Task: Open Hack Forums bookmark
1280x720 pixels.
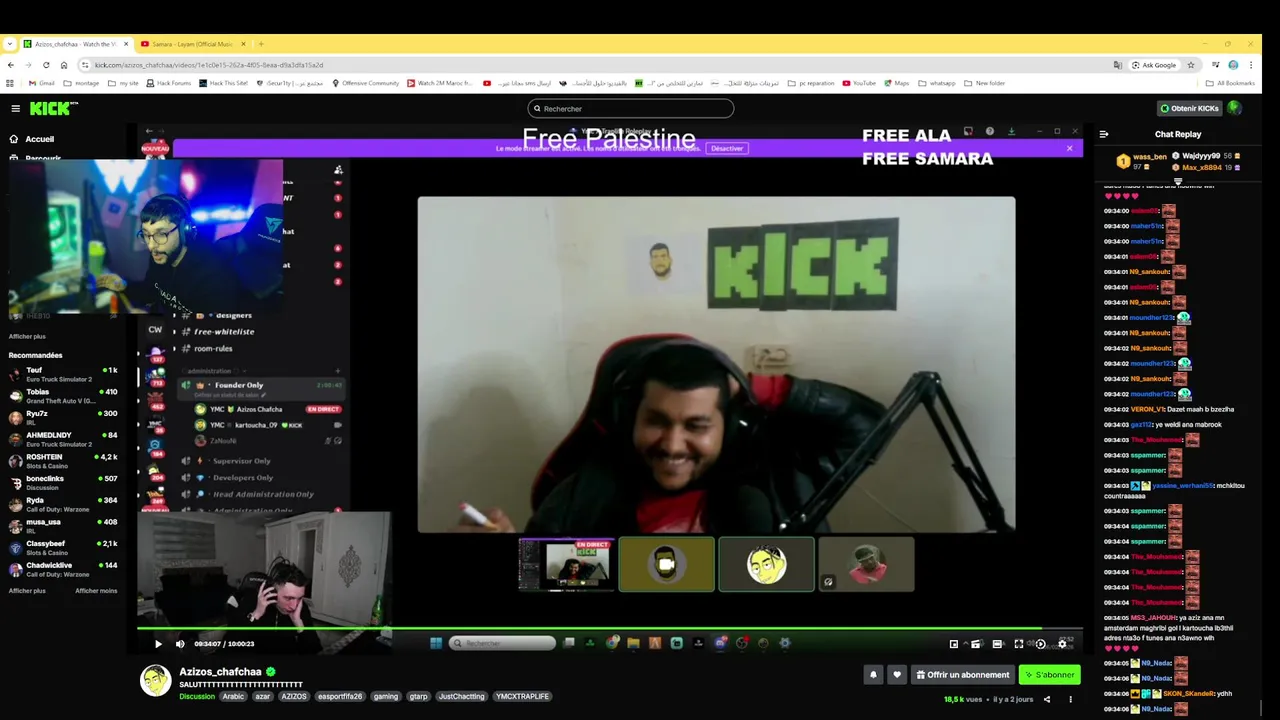Action: tap(168, 83)
